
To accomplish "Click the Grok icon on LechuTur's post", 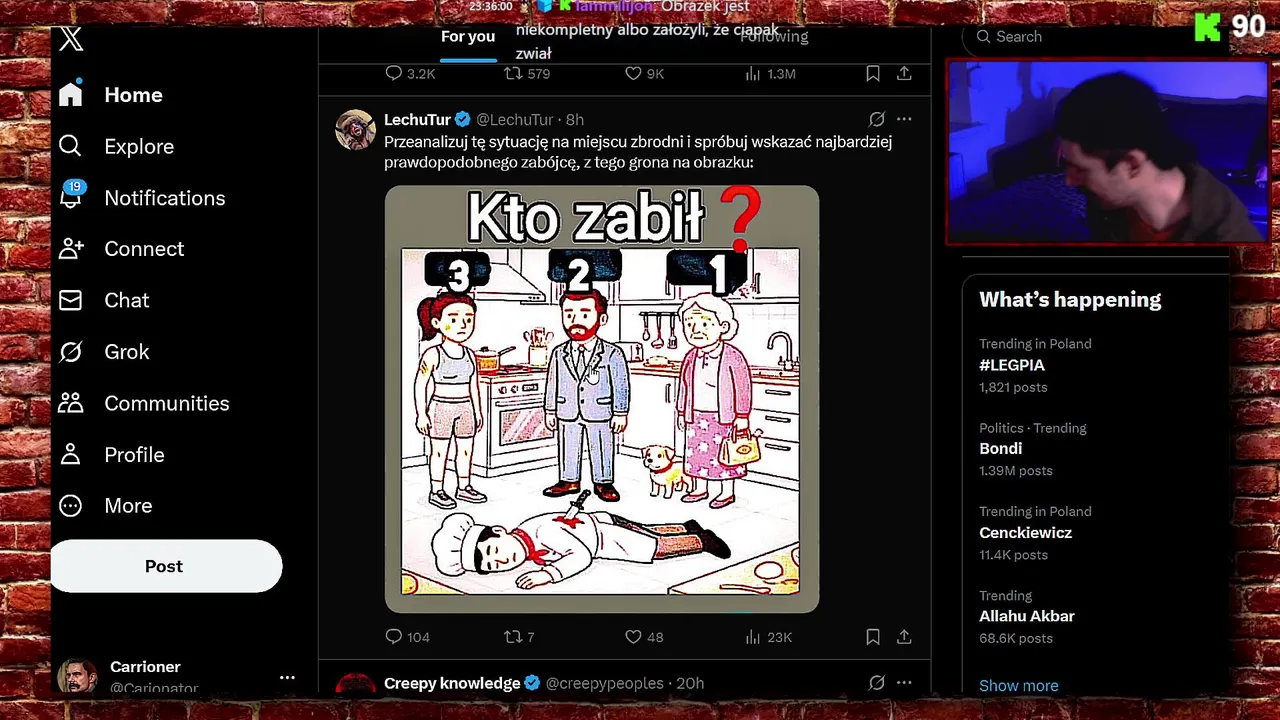I will [877, 119].
